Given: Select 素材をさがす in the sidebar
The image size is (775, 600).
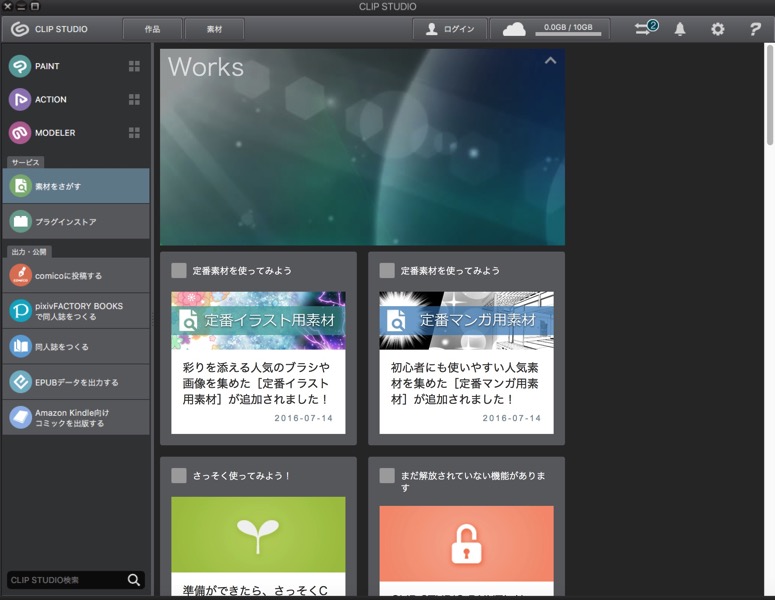Looking at the screenshot, I should point(76,186).
